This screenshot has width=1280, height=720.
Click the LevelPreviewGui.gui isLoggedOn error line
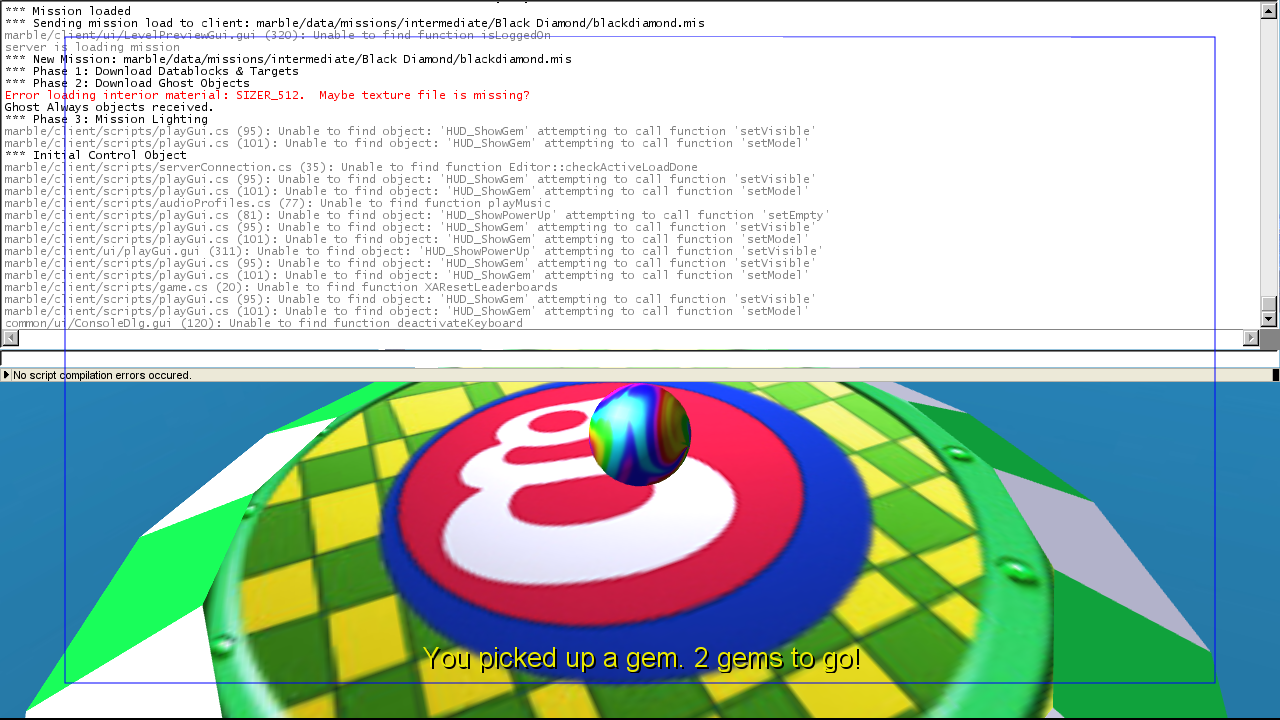[x=277, y=35]
